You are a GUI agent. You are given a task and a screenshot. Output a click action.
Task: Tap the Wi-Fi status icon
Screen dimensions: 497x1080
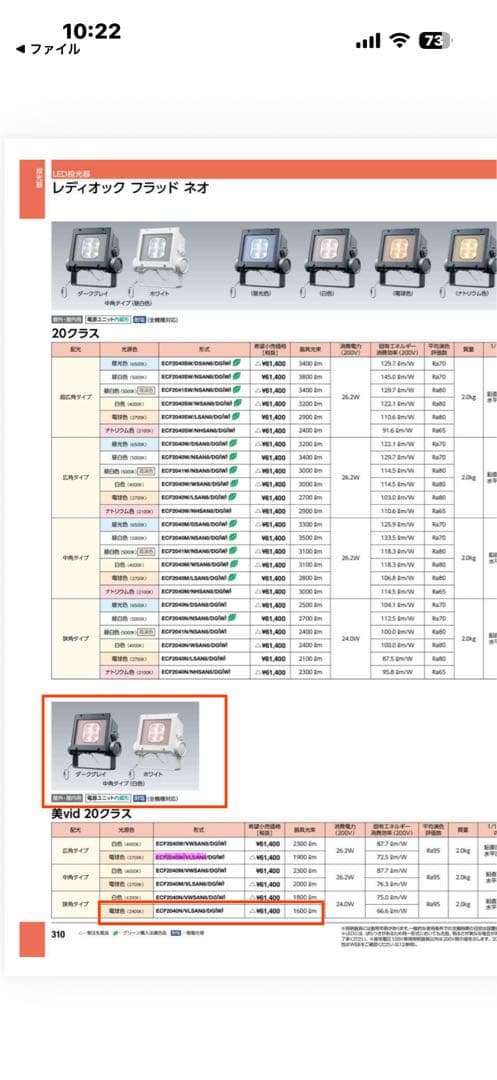pos(399,41)
